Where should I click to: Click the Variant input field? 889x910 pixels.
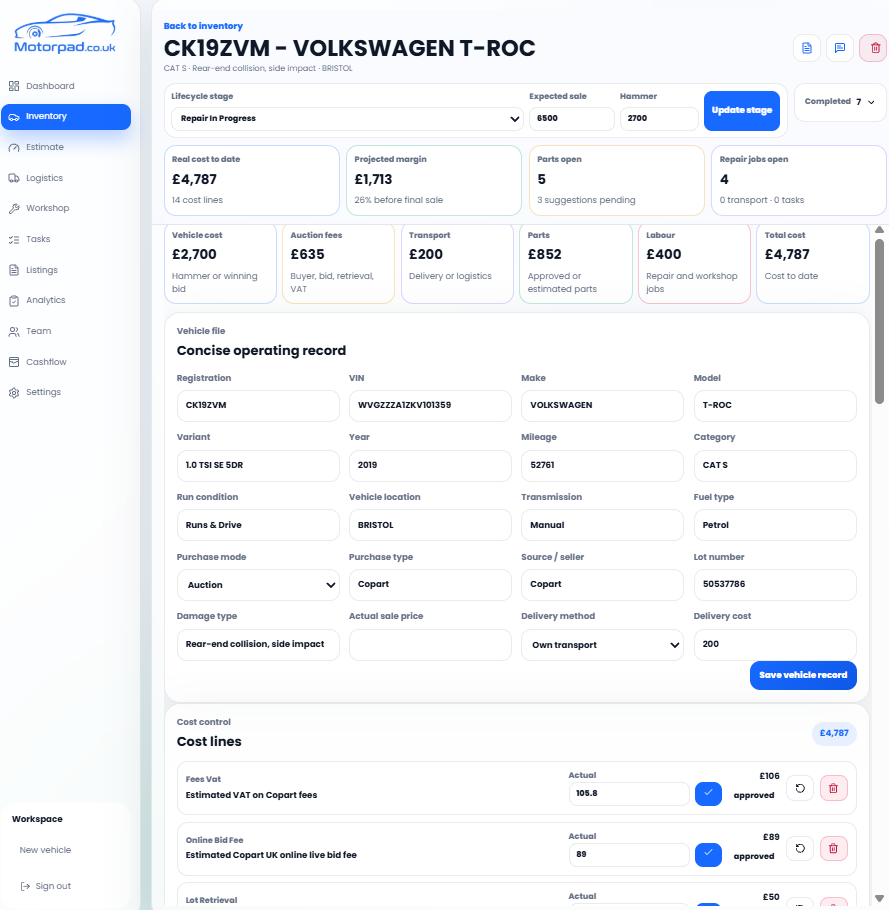click(x=258, y=465)
